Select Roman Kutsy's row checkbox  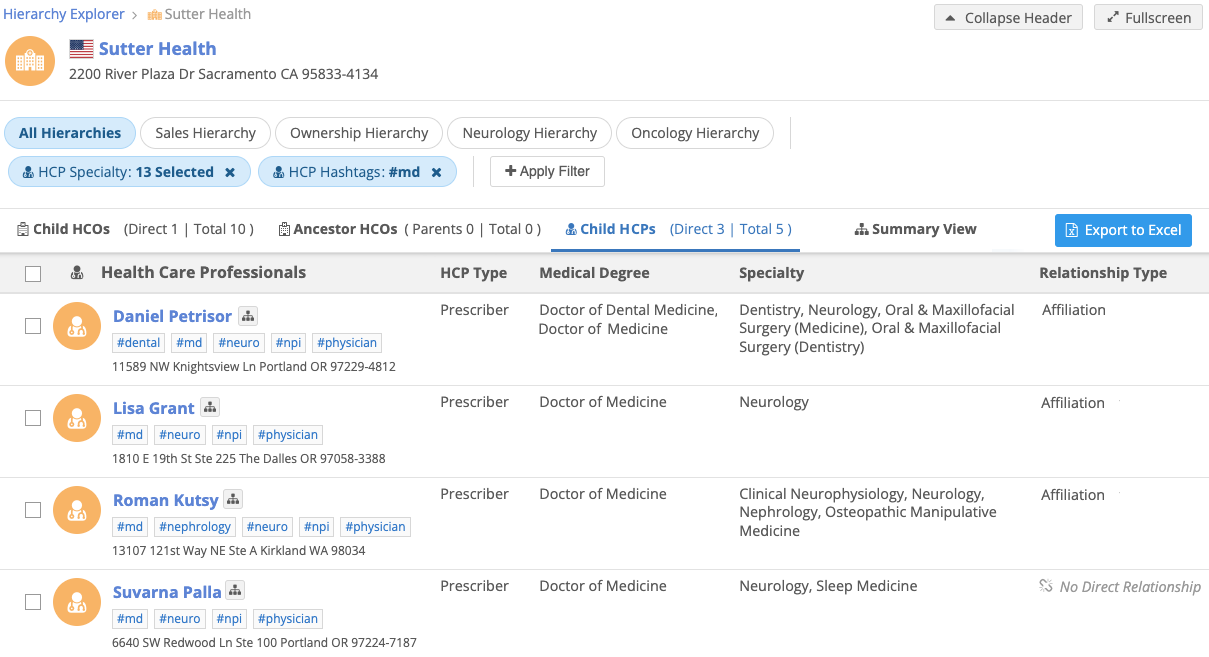click(33, 510)
